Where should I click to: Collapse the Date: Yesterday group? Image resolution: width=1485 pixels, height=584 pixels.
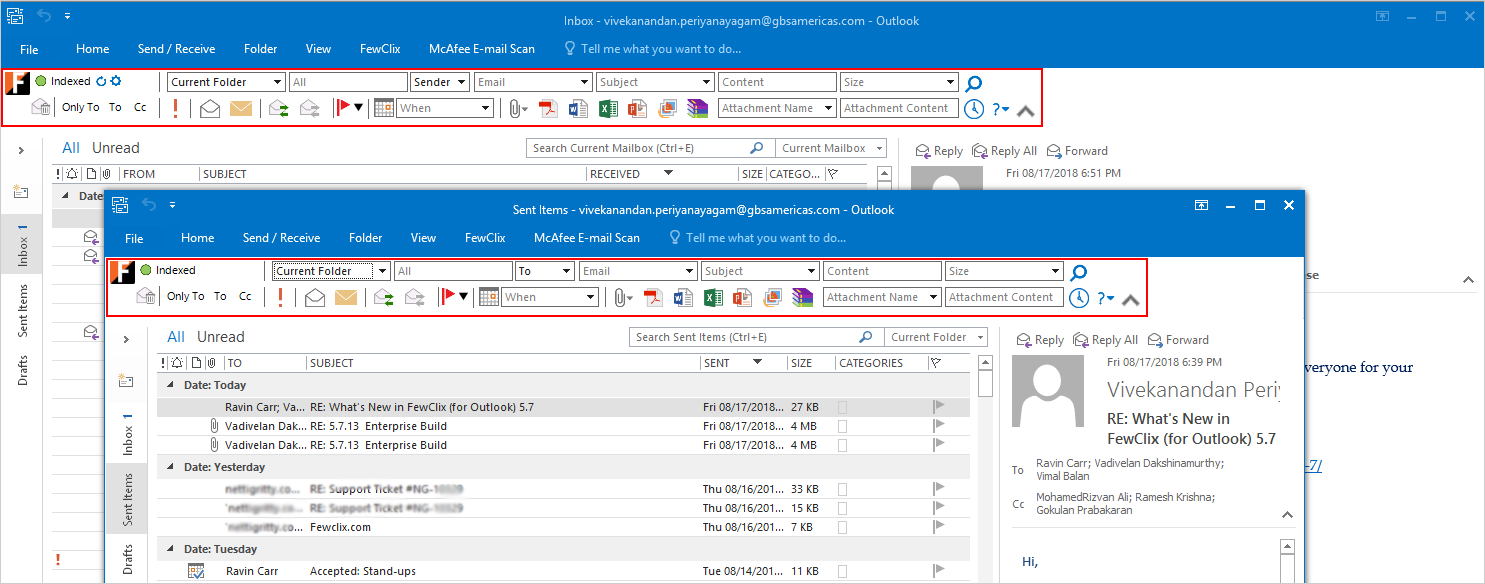(170, 467)
